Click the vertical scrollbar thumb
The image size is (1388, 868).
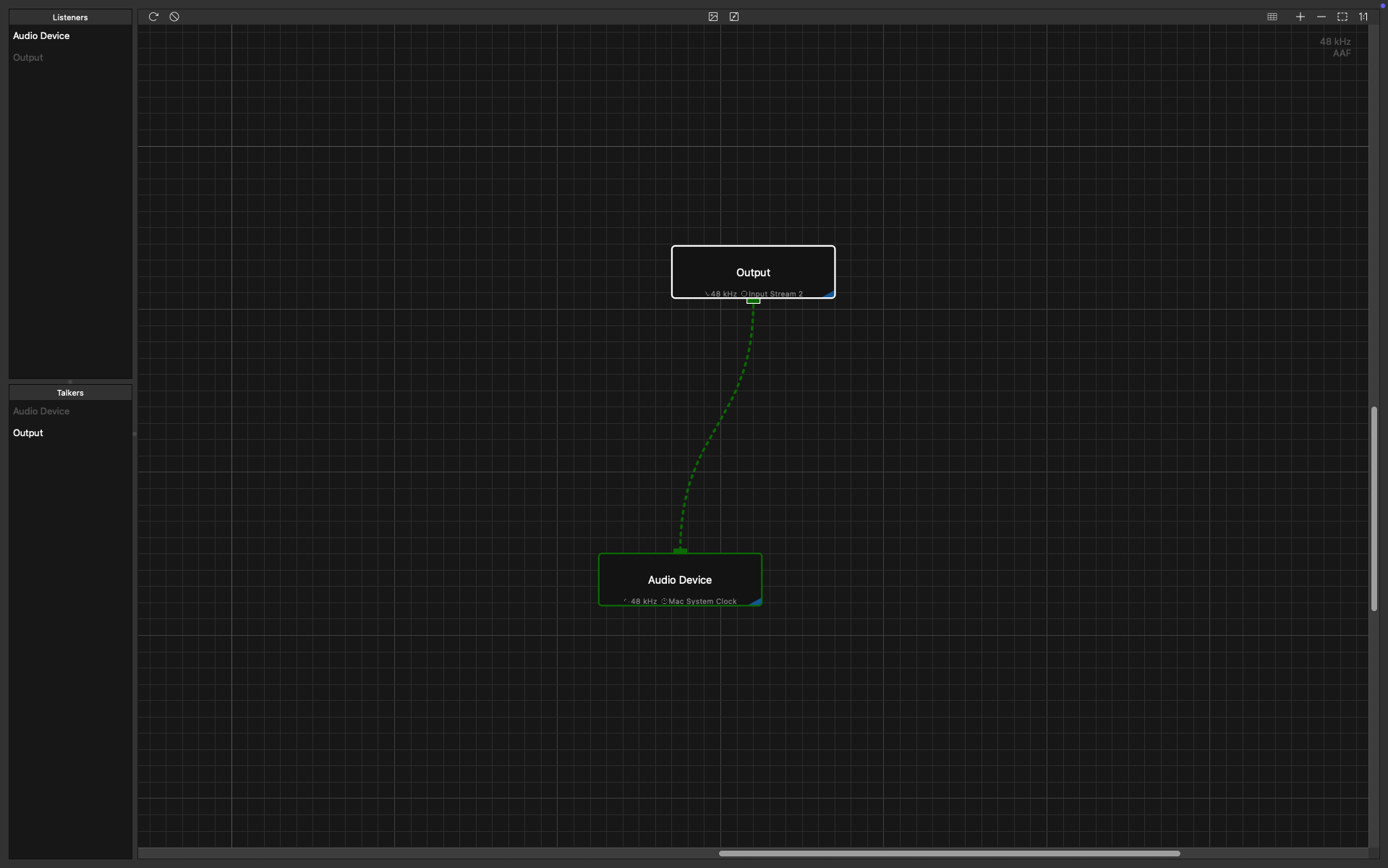1374,509
